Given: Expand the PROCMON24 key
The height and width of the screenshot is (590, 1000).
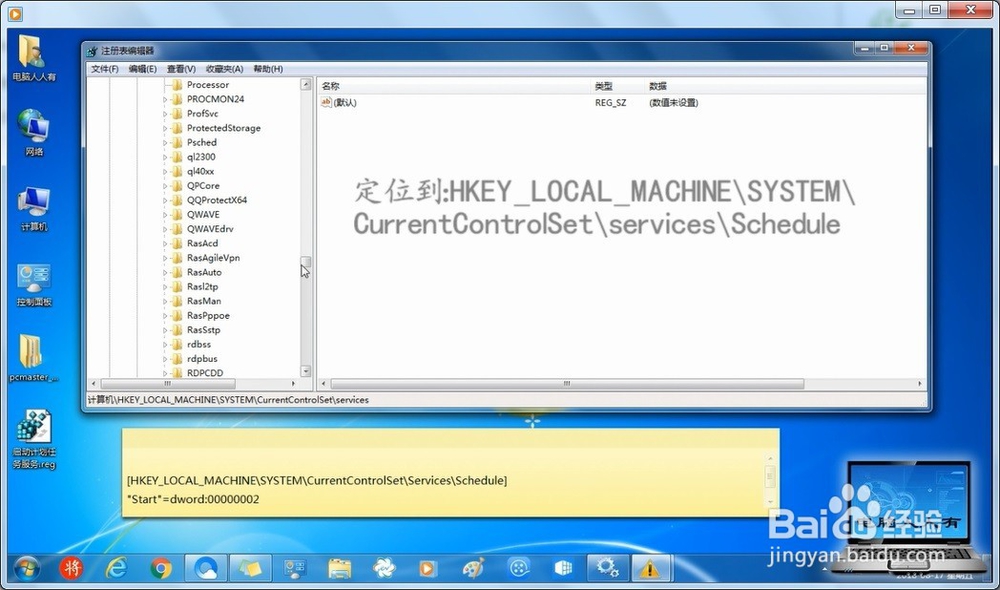Looking at the screenshot, I should [x=165, y=100].
